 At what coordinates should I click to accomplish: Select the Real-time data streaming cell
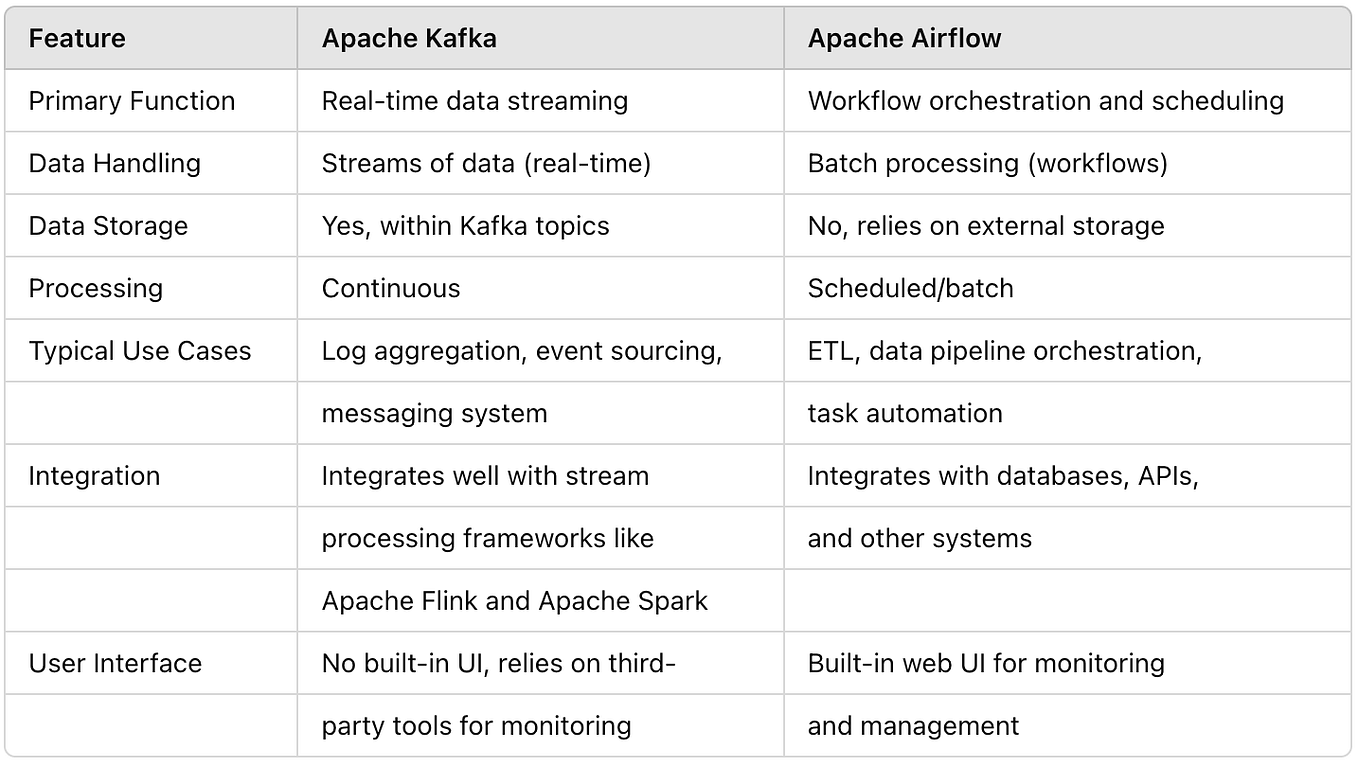[474, 101]
